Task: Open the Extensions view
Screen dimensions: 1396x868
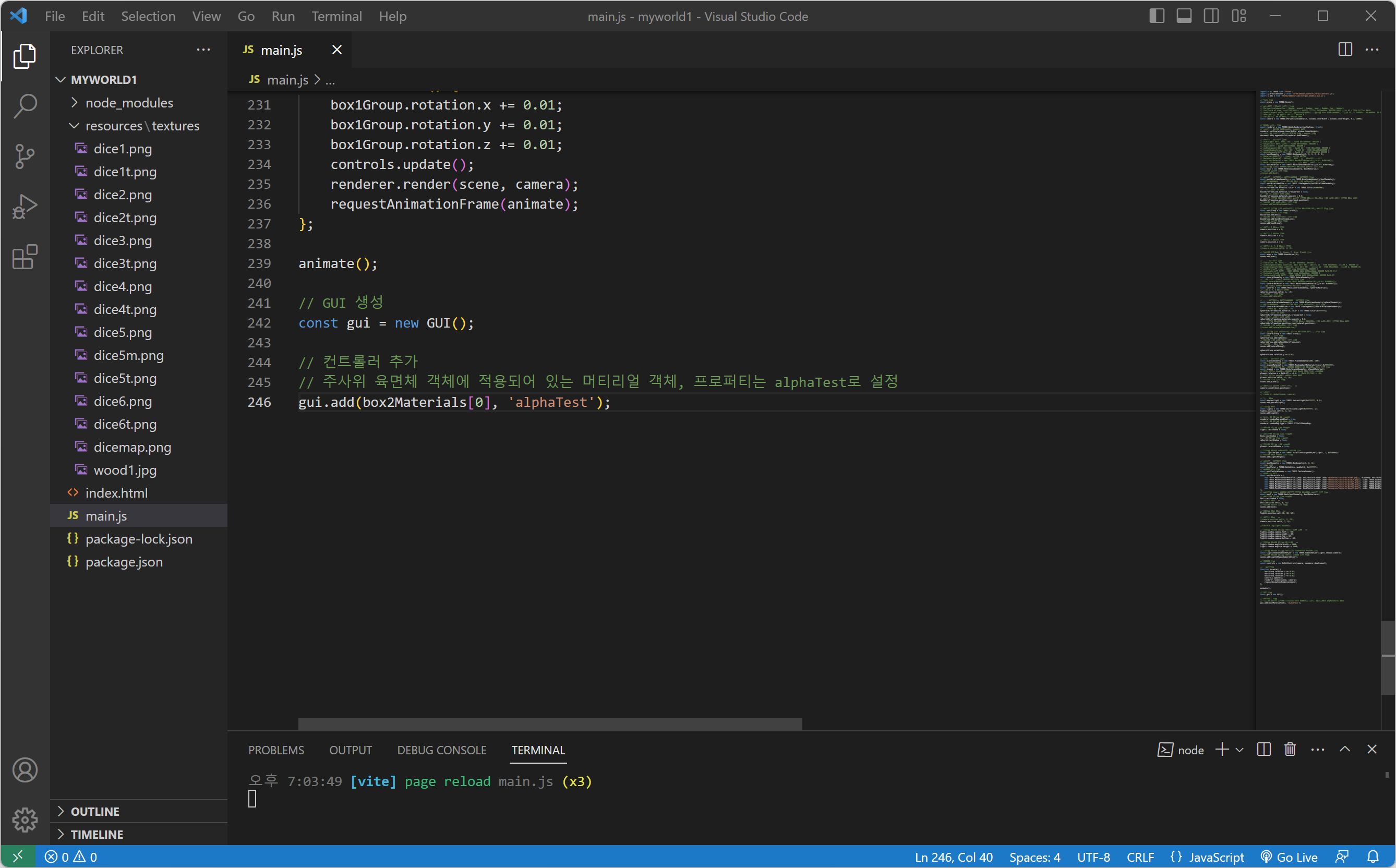Action: [x=25, y=257]
